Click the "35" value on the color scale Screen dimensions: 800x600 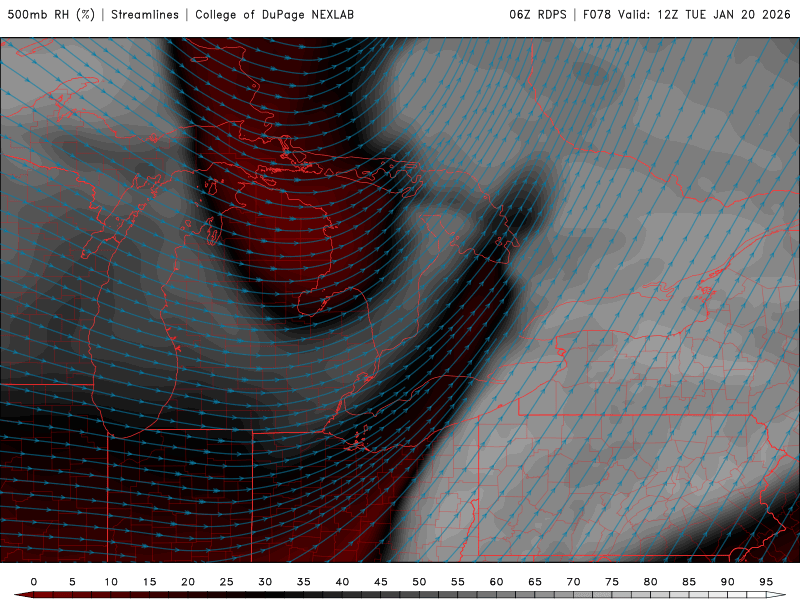(x=304, y=582)
